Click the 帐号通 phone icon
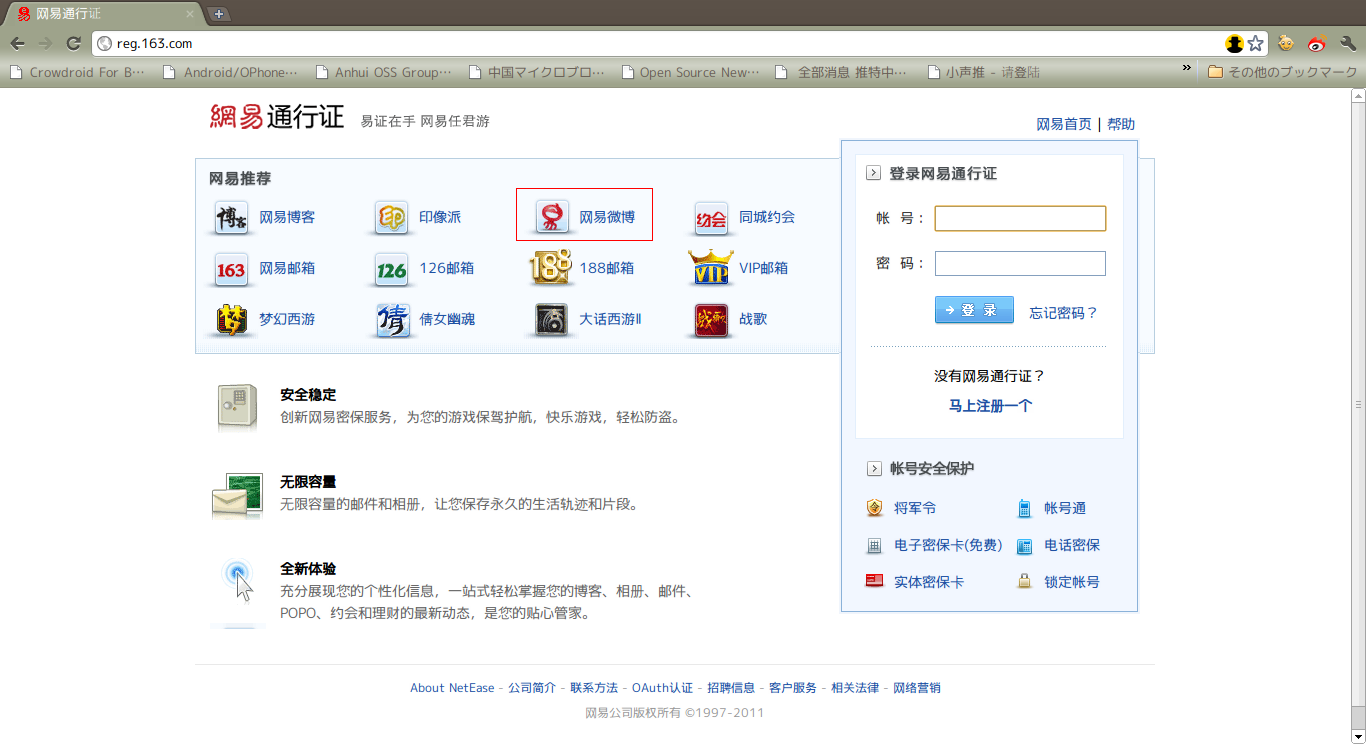 click(x=1025, y=508)
